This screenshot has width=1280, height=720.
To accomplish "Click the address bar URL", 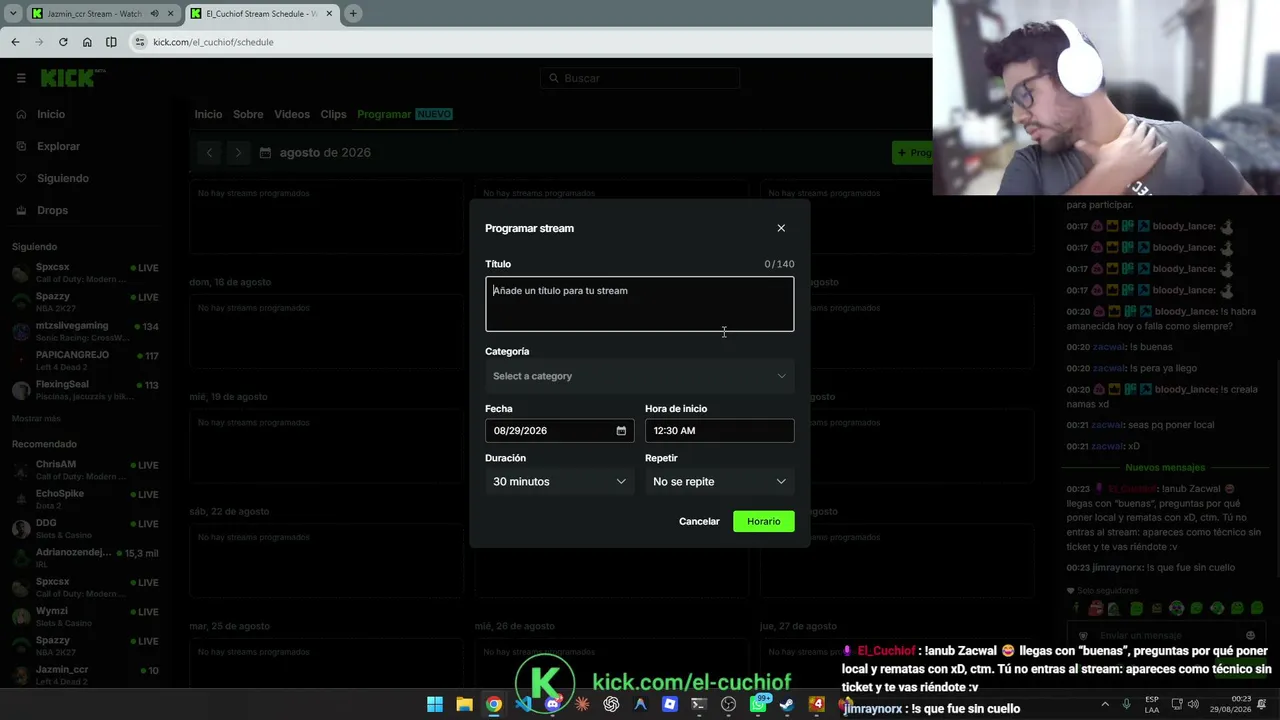I will tap(213, 42).
